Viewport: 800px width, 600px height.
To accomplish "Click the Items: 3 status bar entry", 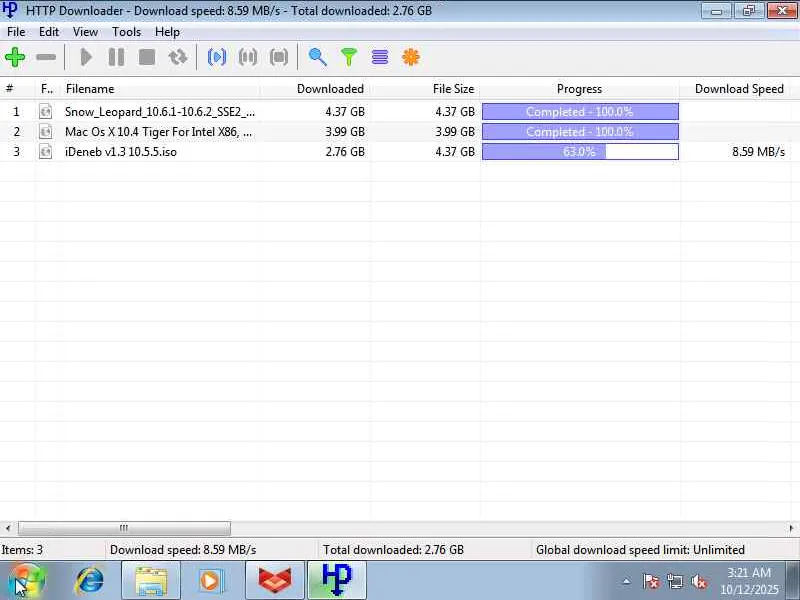I will pyautogui.click(x=22, y=549).
